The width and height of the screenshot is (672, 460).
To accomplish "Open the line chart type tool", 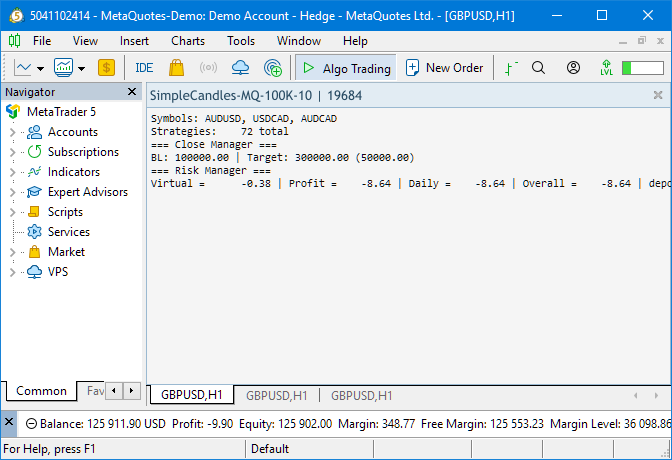I will point(22,68).
